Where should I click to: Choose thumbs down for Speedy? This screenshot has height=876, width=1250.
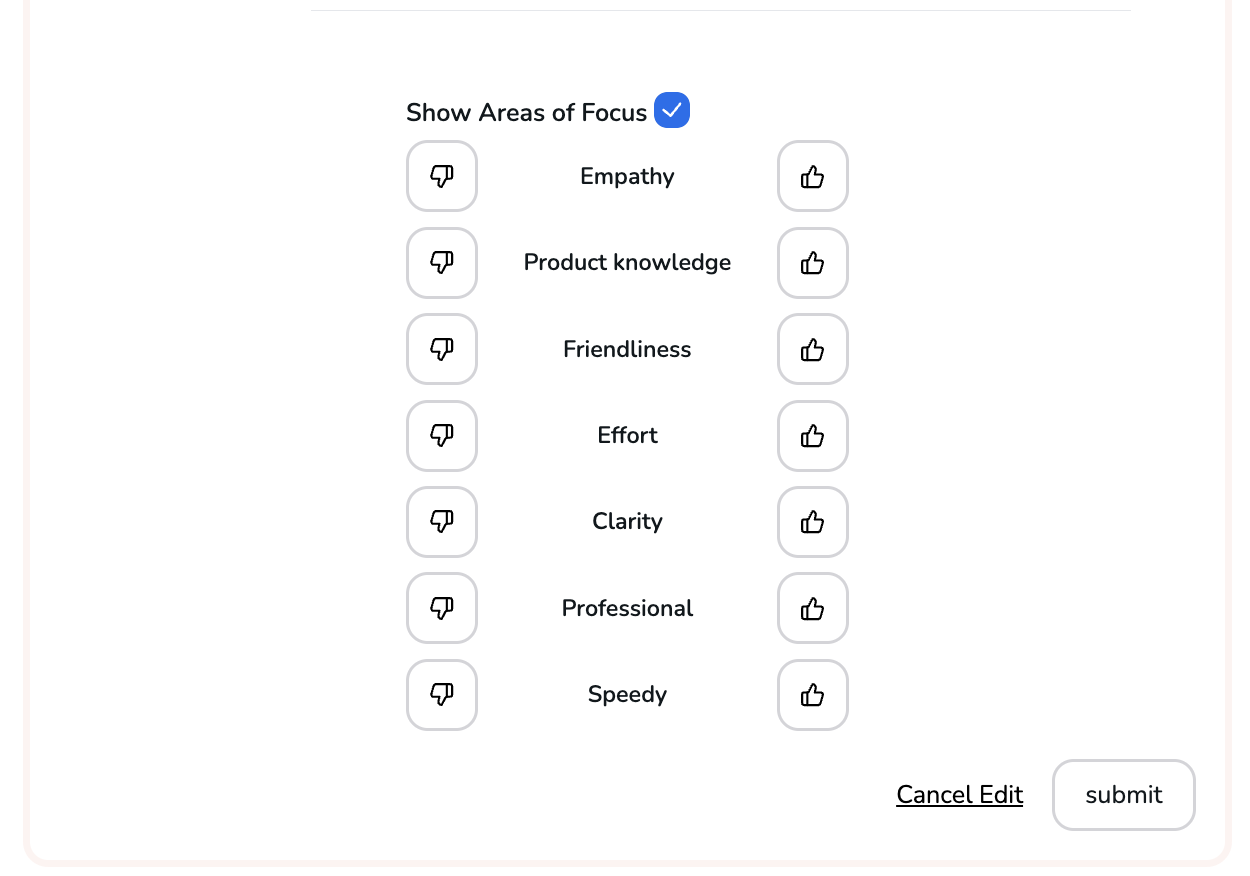[x=442, y=695]
